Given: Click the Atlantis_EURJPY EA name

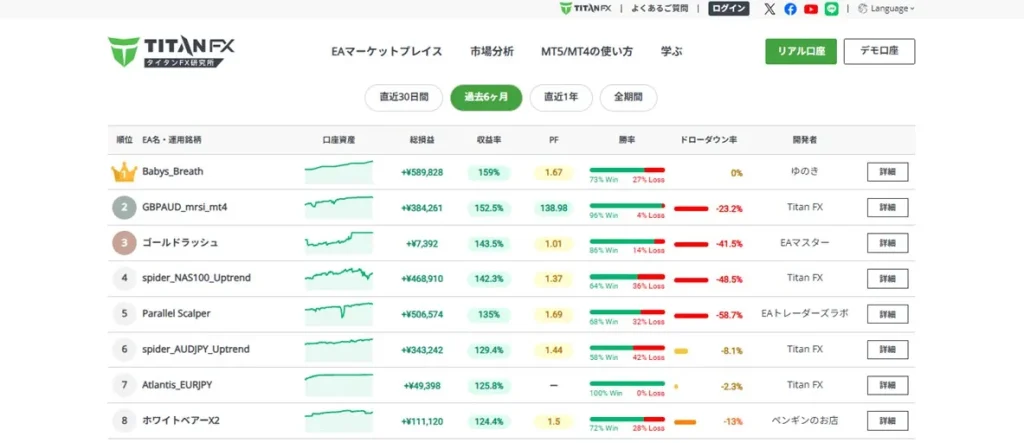Looking at the screenshot, I should 177,385.
